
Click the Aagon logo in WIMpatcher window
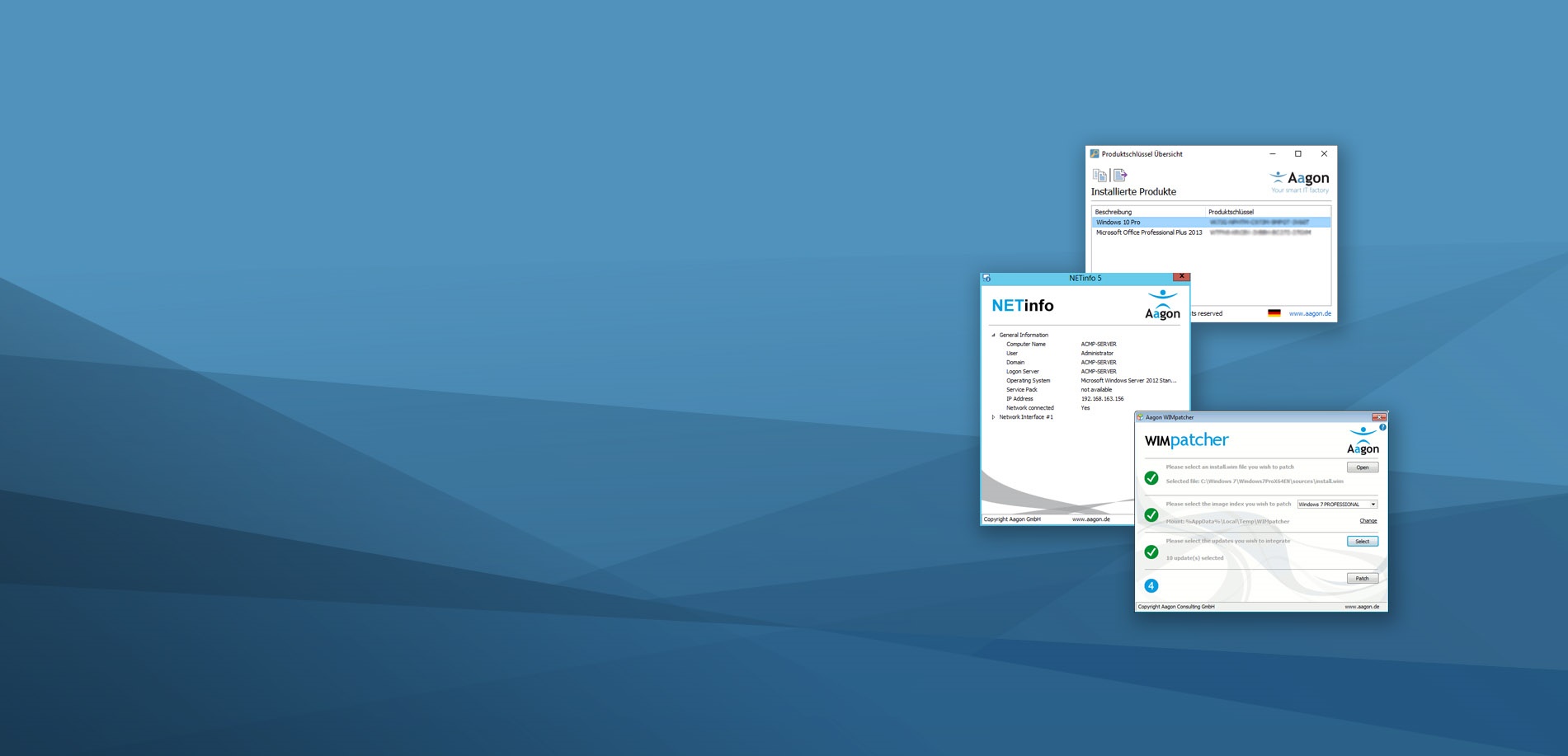click(x=1363, y=441)
